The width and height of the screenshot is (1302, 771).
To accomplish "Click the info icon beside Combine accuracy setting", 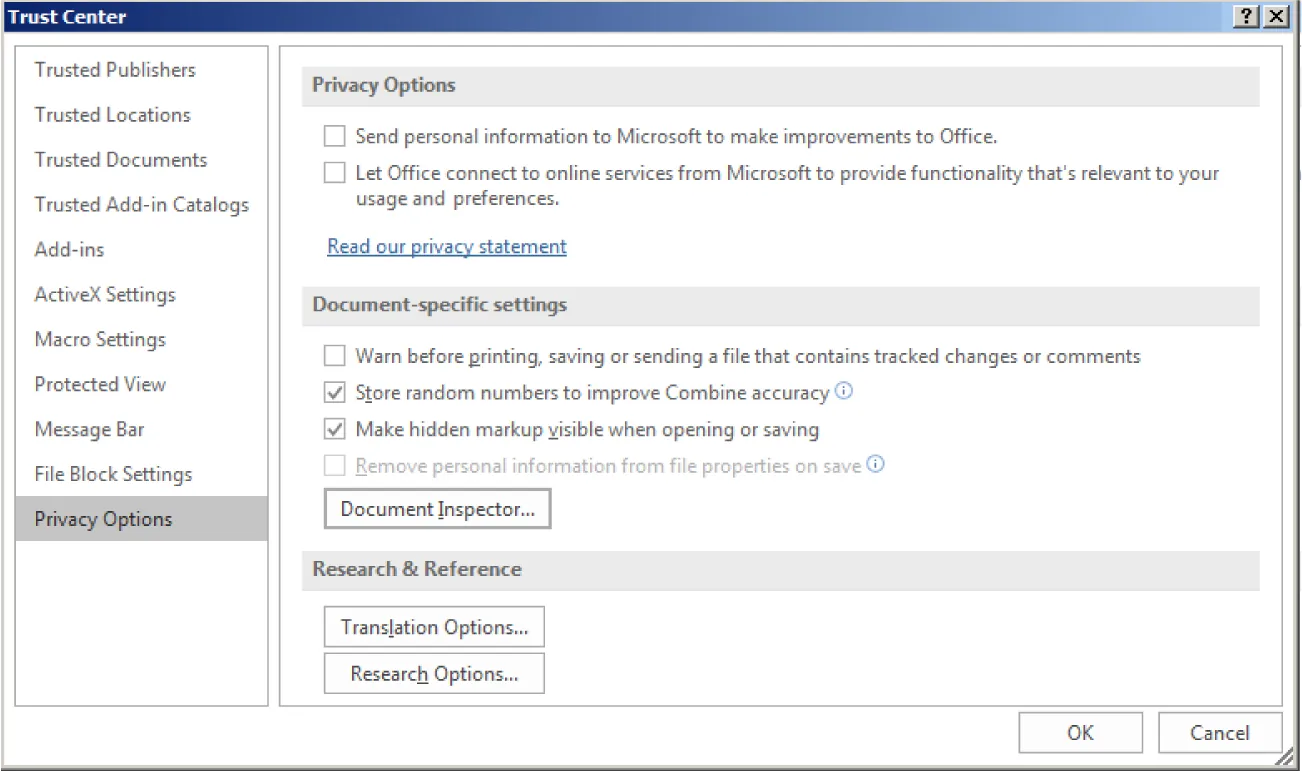I will [843, 391].
